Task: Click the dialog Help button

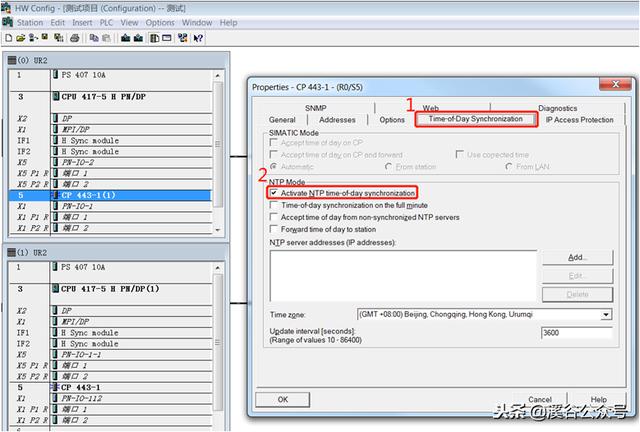Action: (598, 399)
